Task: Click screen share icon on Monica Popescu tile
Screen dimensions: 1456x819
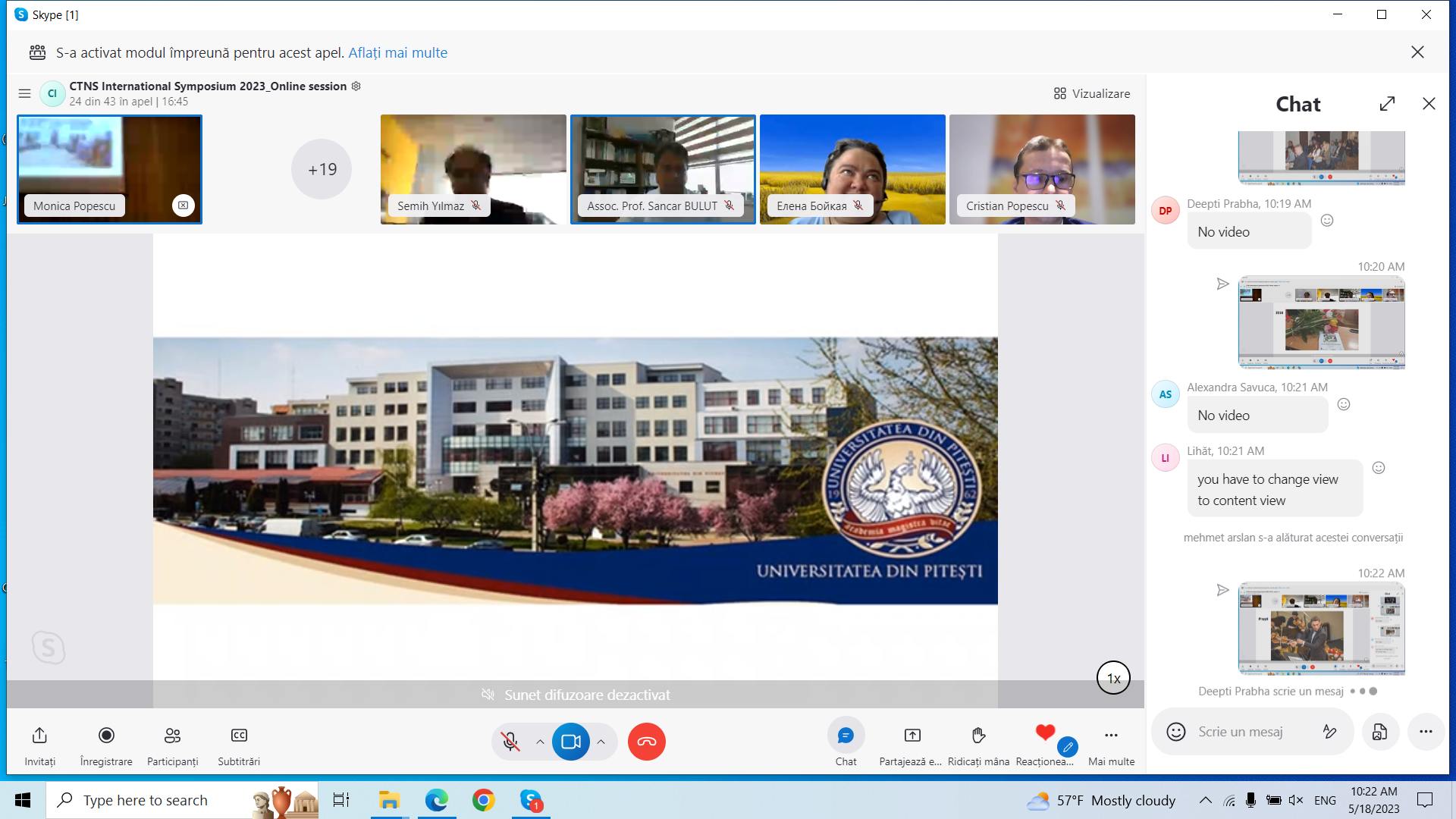Action: tap(183, 206)
